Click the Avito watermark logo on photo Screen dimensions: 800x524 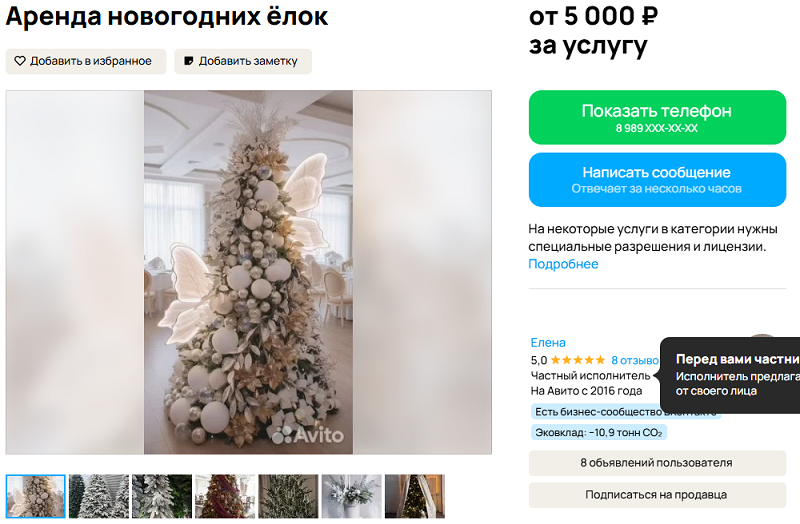[308, 435]
